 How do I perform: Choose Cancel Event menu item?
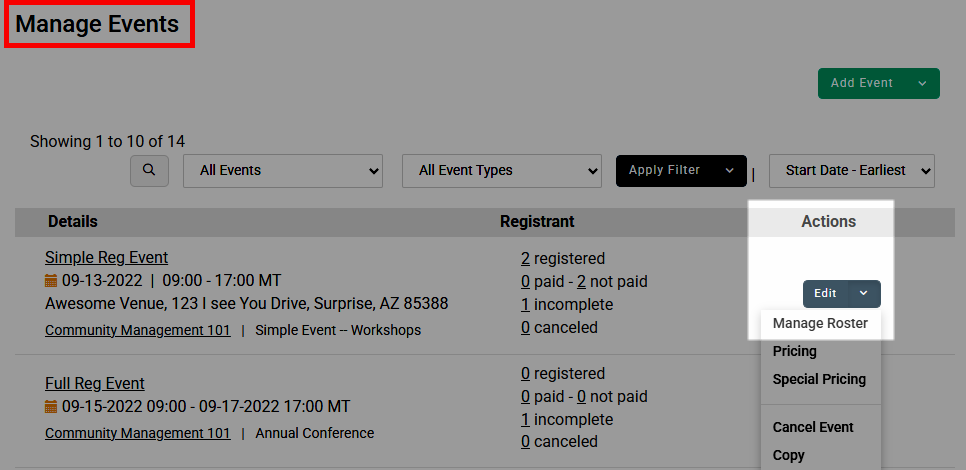(x=813, y=427)
